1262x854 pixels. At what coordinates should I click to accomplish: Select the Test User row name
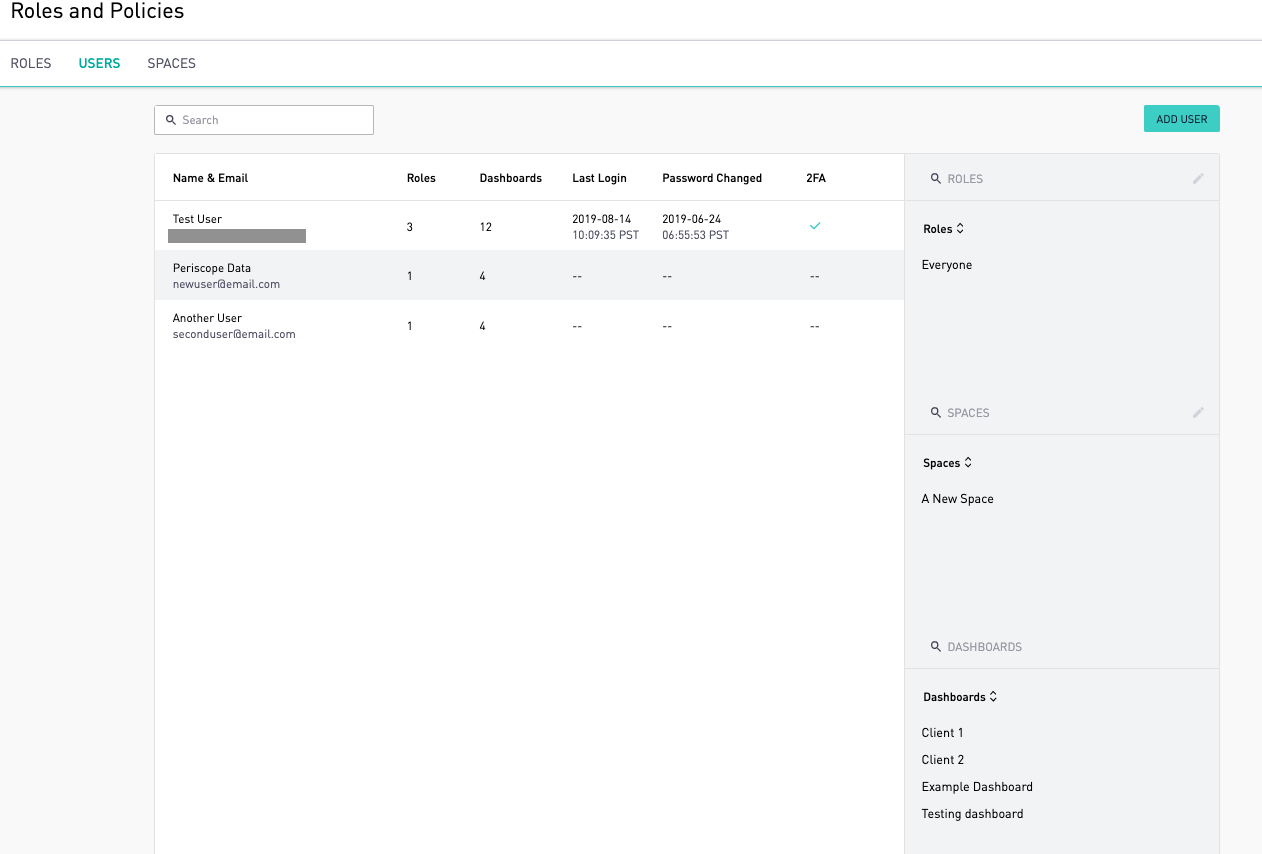click(197, 219)
